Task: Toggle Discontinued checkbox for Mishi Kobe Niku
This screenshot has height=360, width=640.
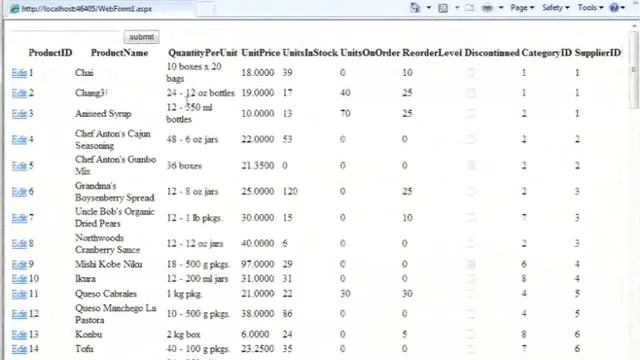Action: tap(471, 264)
